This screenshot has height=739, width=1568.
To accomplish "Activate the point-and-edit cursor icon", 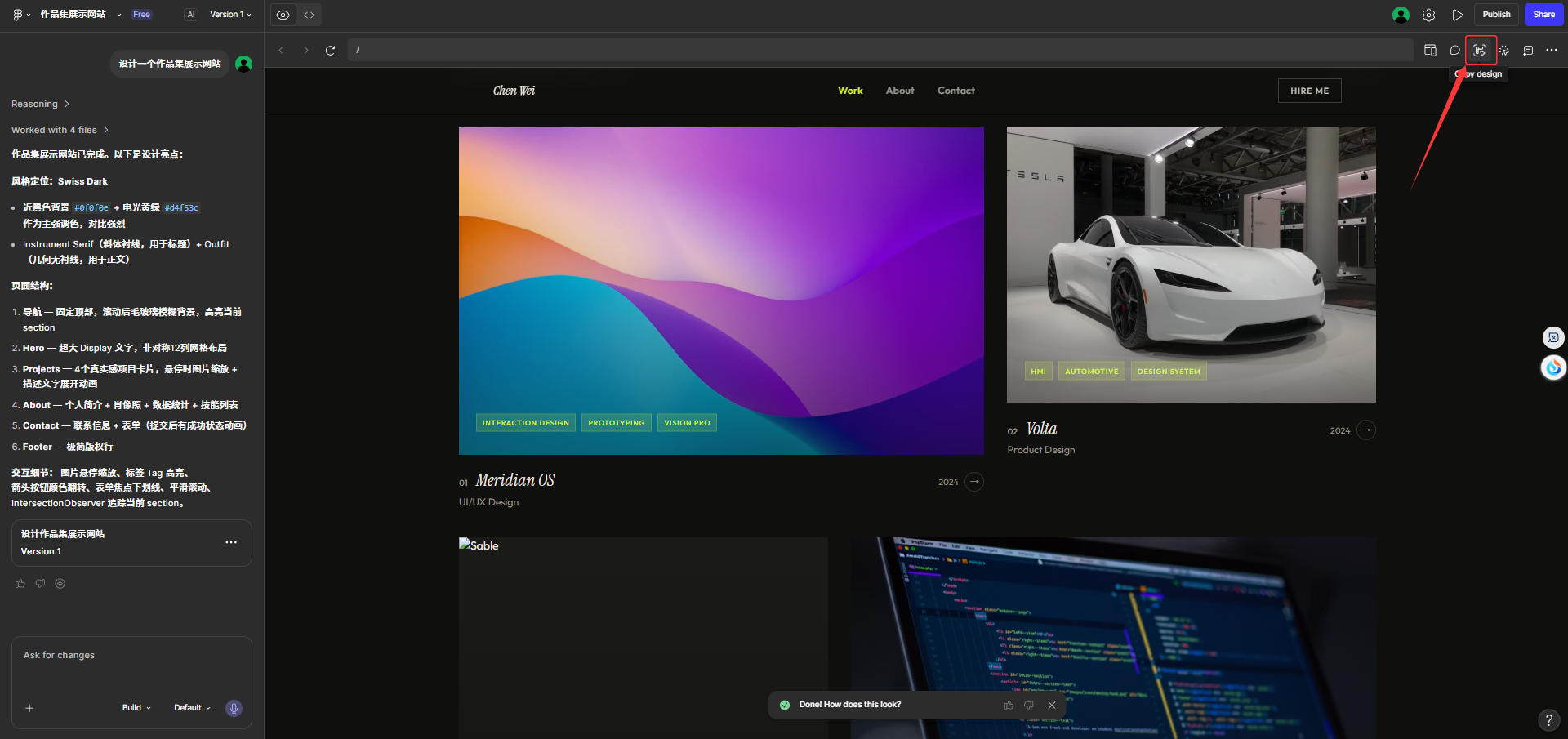I will point(1504,51).
